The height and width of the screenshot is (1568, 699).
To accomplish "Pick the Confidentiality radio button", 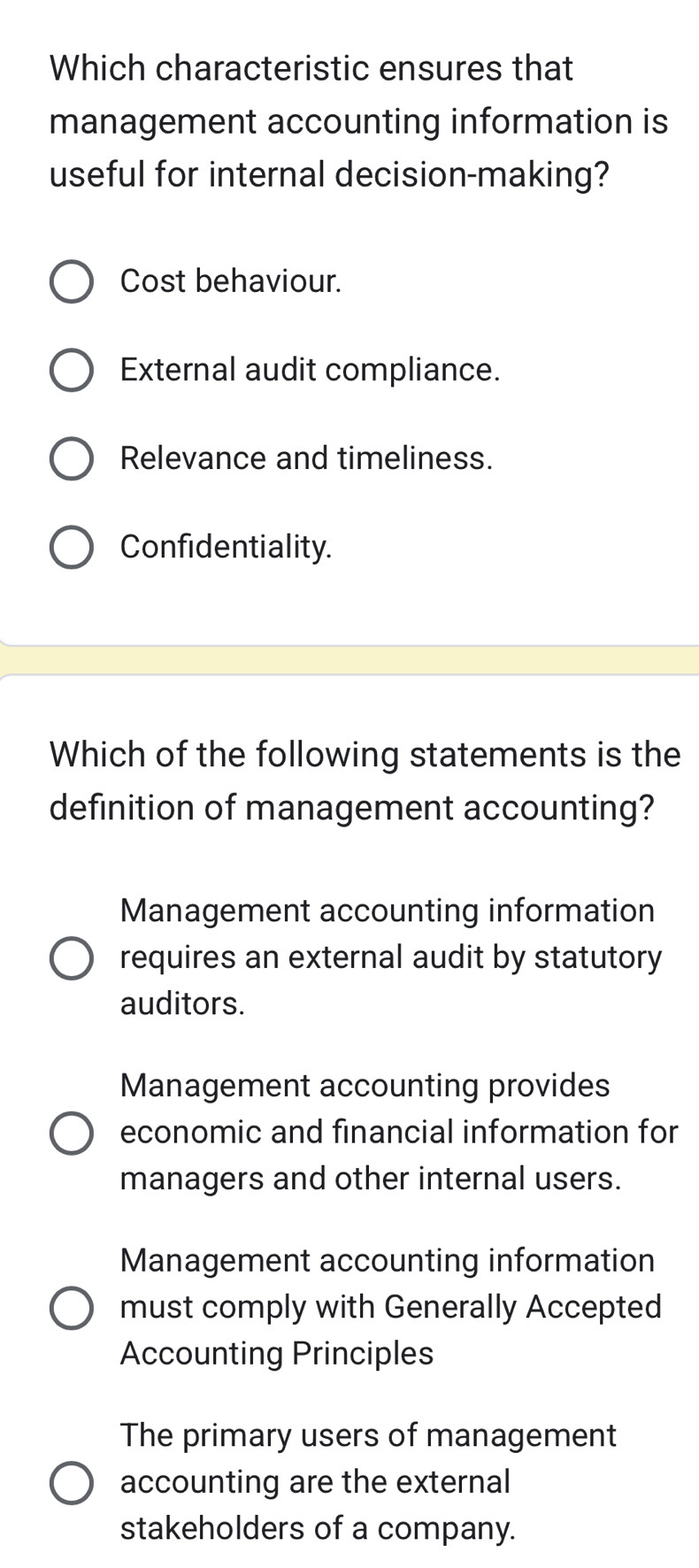I will tap(71, 548).
